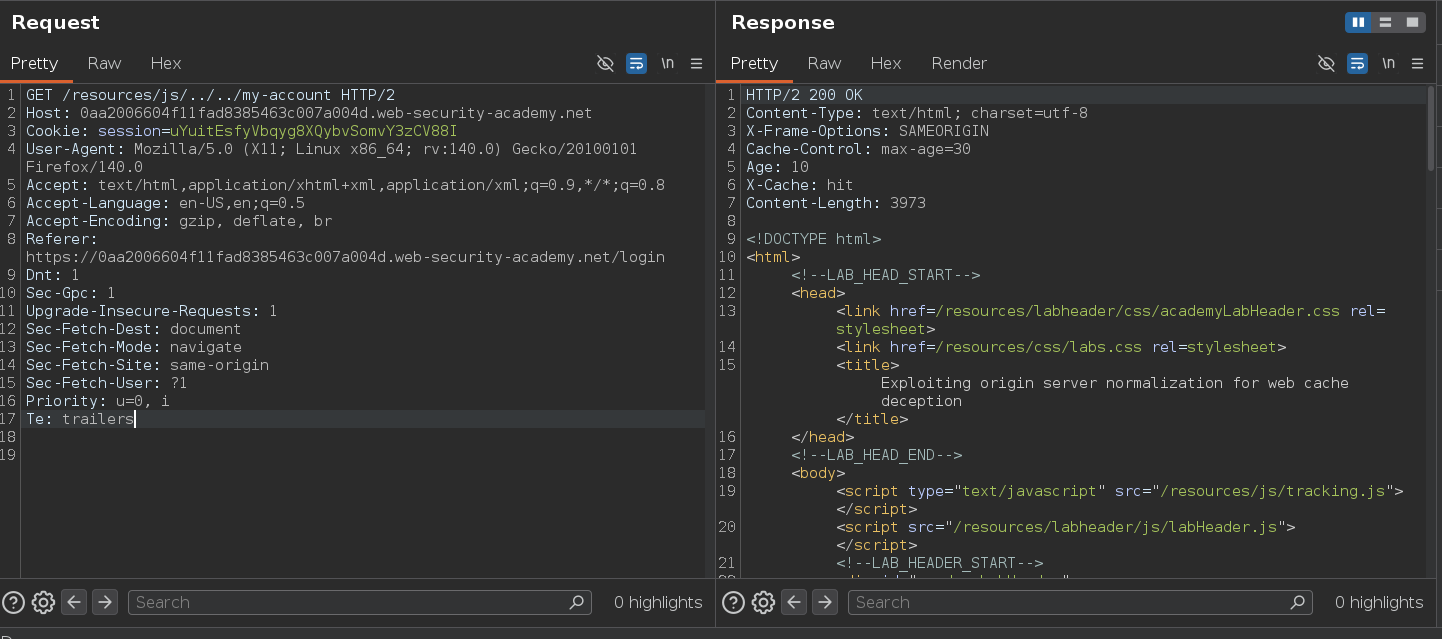1442x639 pixels.
Task: Click the session cookie value
Action: [x=314, y=131]
